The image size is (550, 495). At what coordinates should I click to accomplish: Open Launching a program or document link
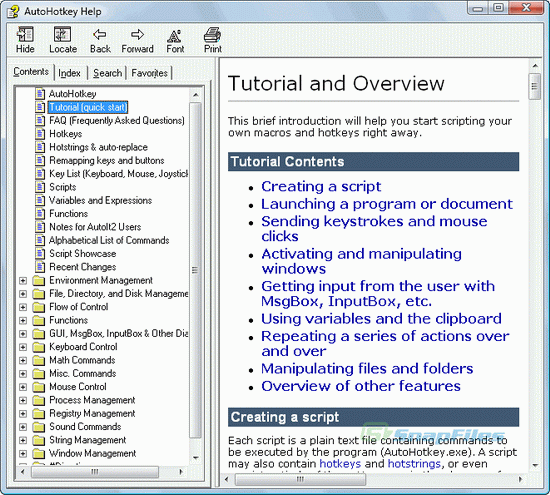coord(387,204)
